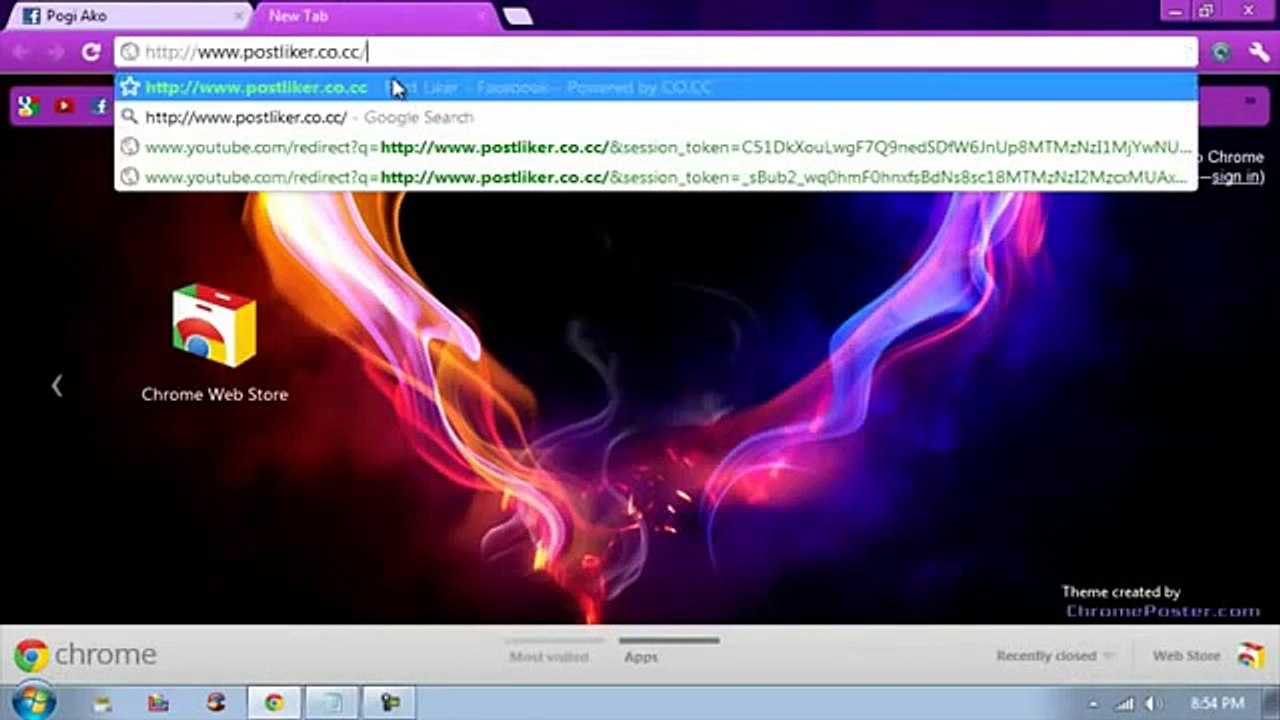Pick the YouTube redirect suggestion with token C51Dk
1280x720 pixels.
657,147
